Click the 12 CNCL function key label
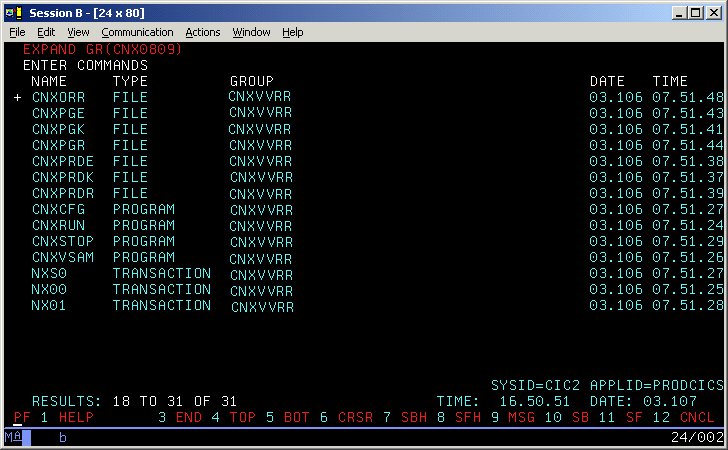The width and height of the screenshot is (728, 450). (x=683, y=417)
